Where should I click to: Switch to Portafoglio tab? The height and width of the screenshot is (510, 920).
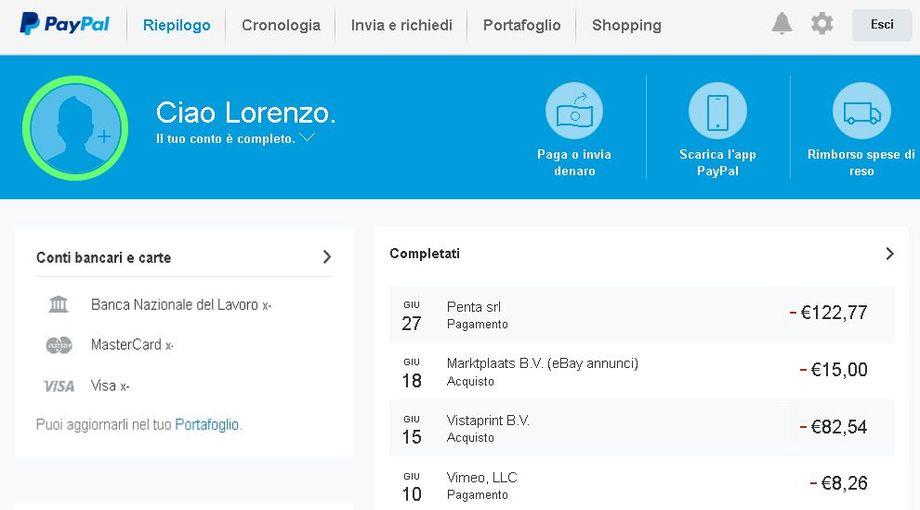click(522, 25)
